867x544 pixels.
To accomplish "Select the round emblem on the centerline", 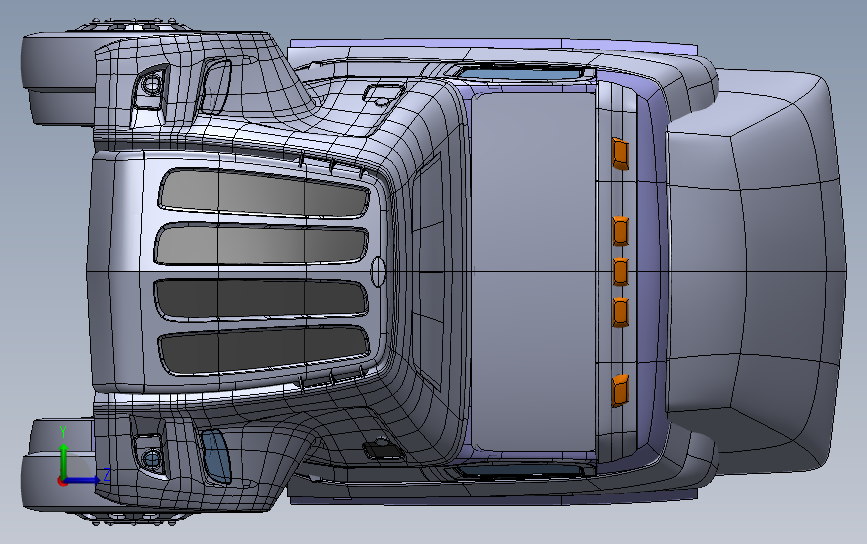I will tap(378, 271).
